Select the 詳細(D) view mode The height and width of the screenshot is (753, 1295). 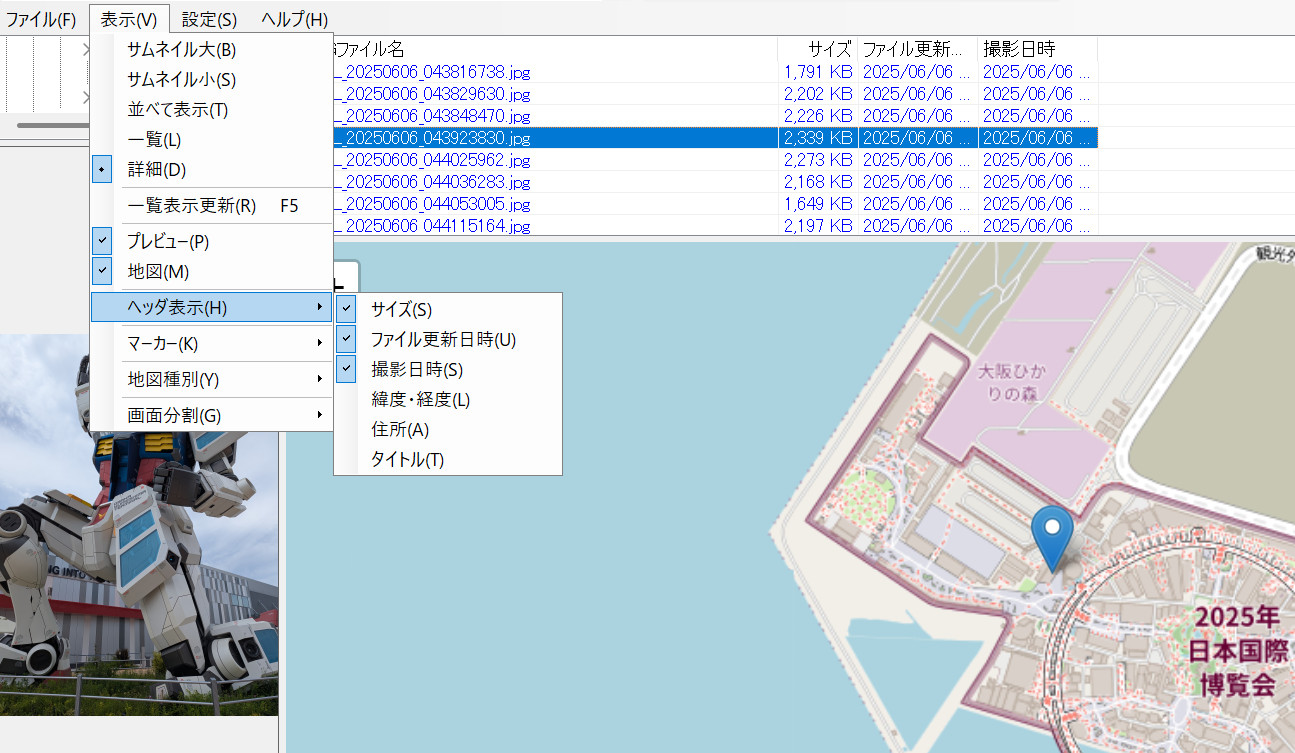tap(157, 170)
